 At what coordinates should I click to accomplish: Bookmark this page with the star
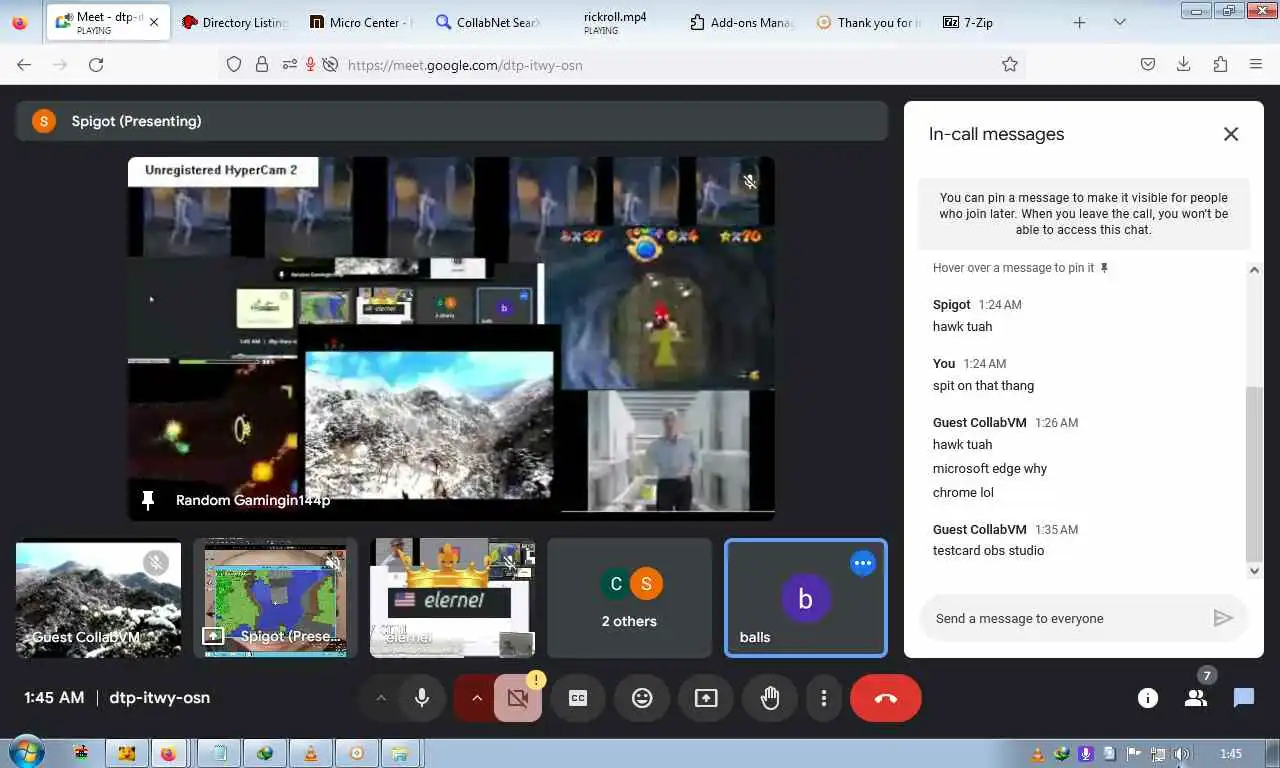point(1010,65)
